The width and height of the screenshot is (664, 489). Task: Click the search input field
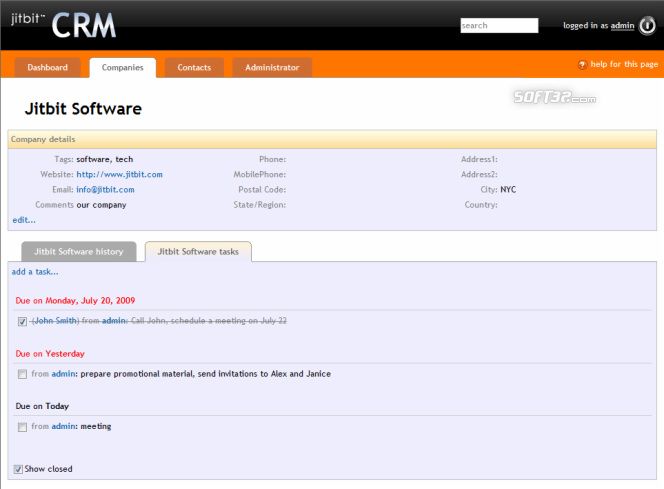pyautogui.click(x=499, y=25)
